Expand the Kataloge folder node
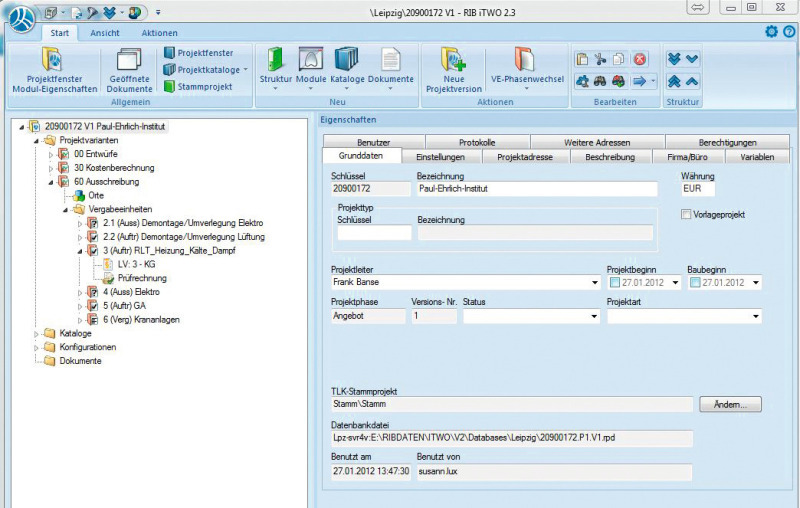This screenshot has height=508, width=800. (36, 334)
